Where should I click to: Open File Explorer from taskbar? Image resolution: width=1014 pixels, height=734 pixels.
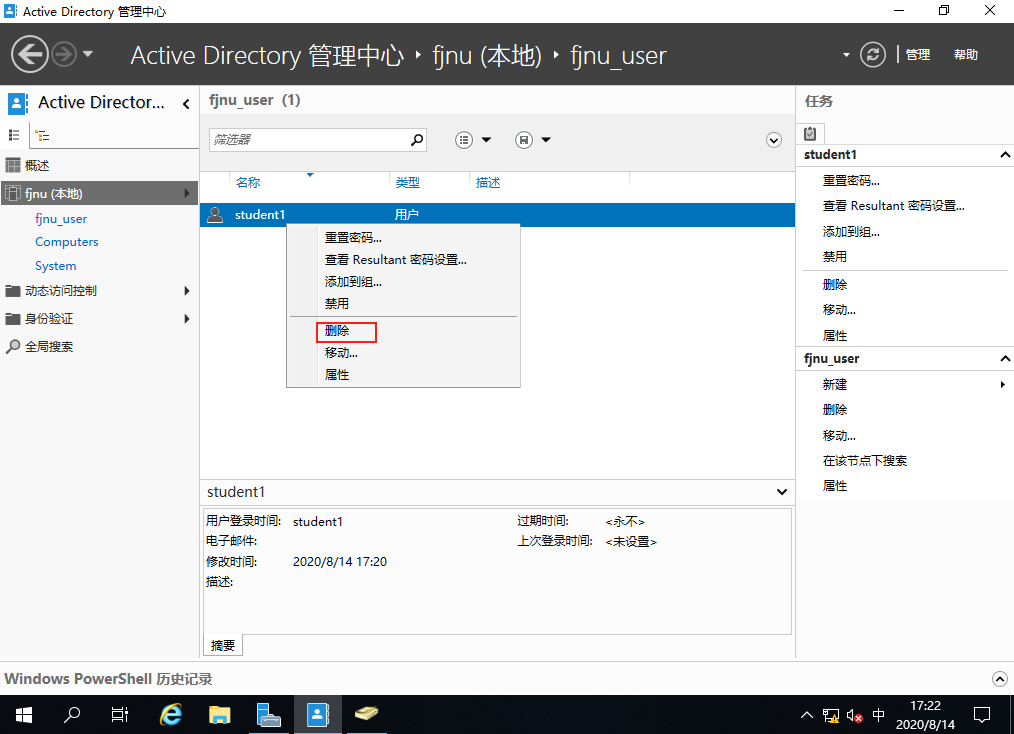[x=220, y=715]
